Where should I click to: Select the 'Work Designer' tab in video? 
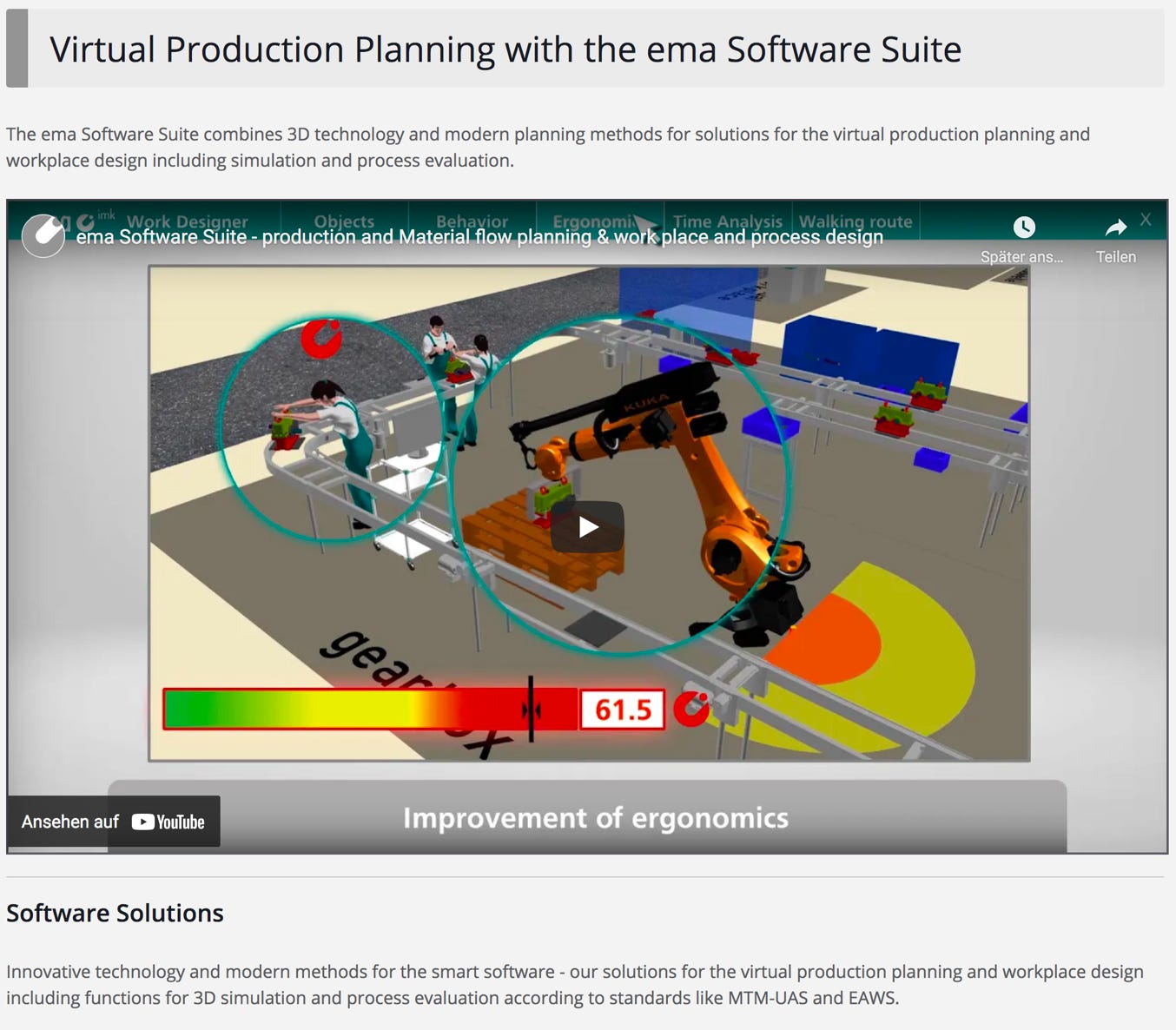[x=187, y=221]
